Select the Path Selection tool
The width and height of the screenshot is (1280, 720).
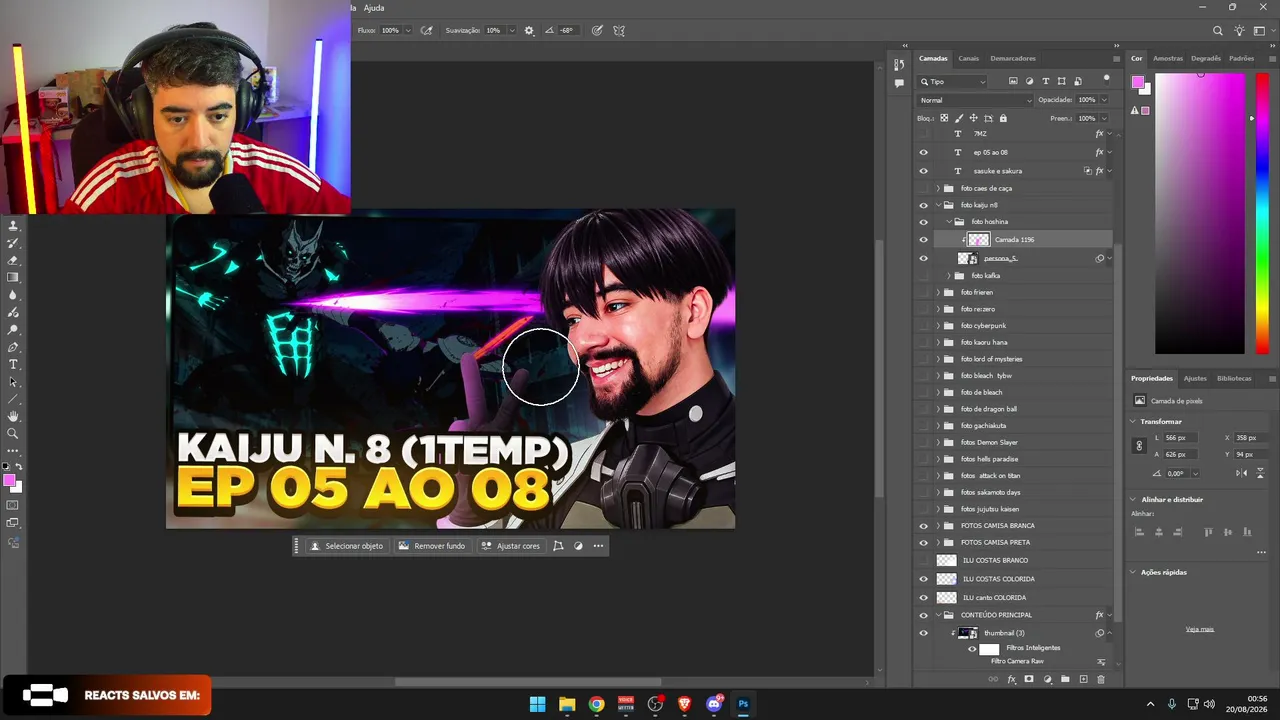pyautogui.click(x=13, y=381)
